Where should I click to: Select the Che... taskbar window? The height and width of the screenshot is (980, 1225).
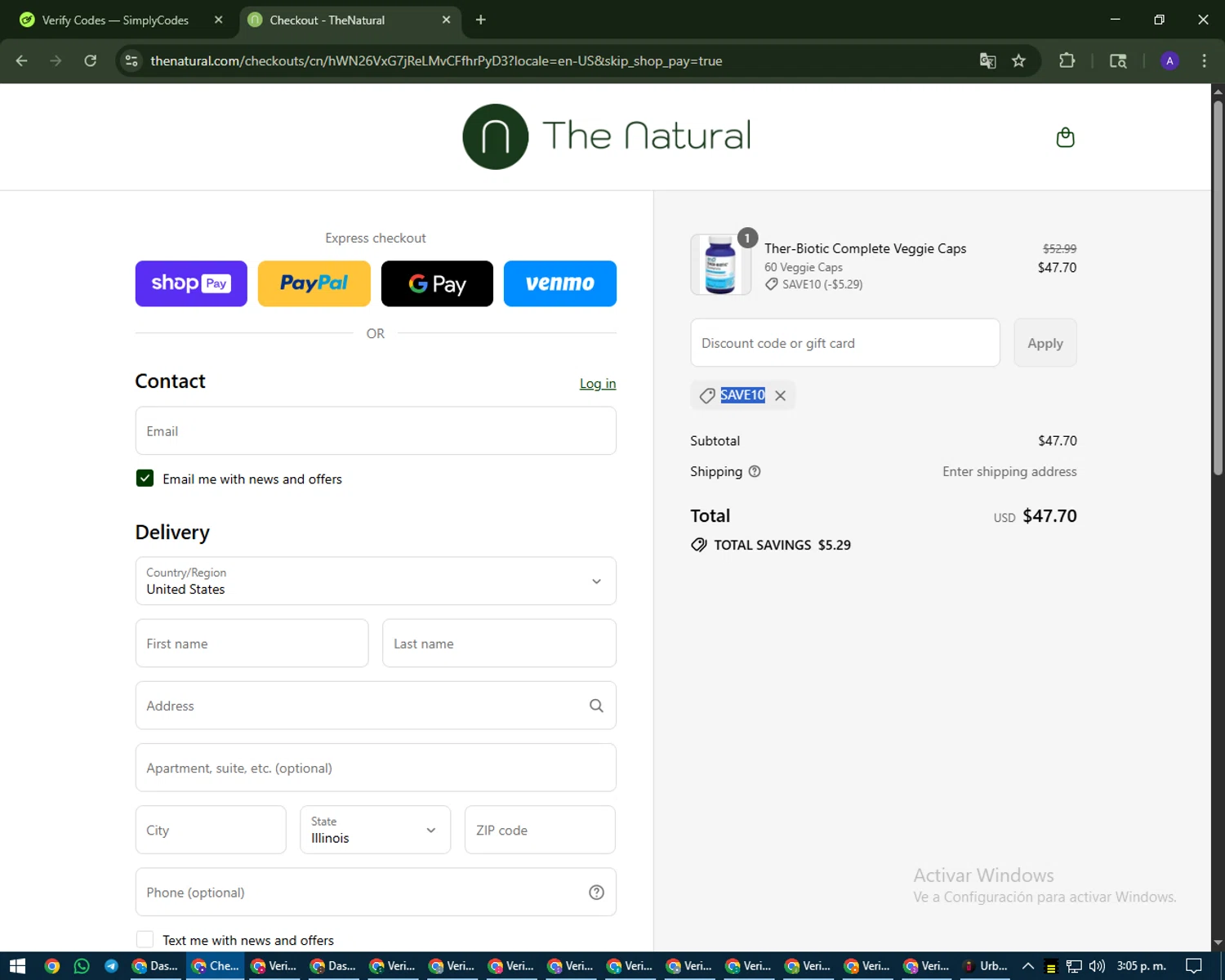(x=216, y=966)
